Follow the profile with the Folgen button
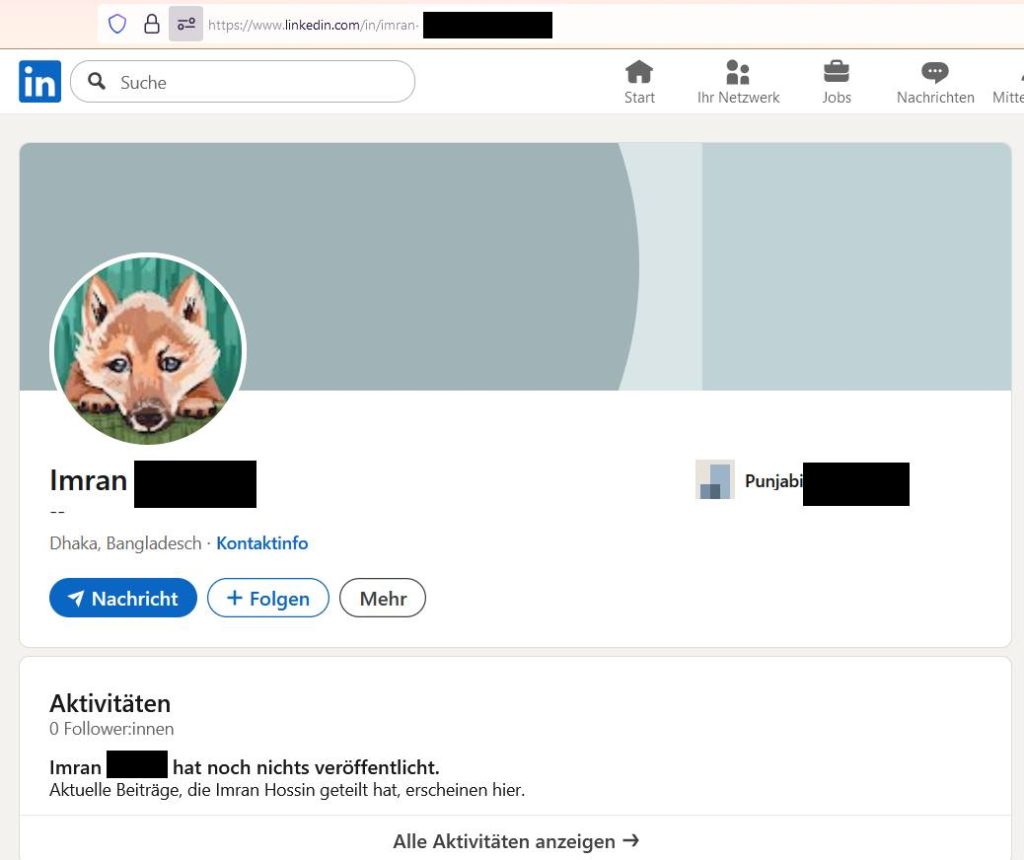This screenshot has width=1024, height=860. coord(268,598)
